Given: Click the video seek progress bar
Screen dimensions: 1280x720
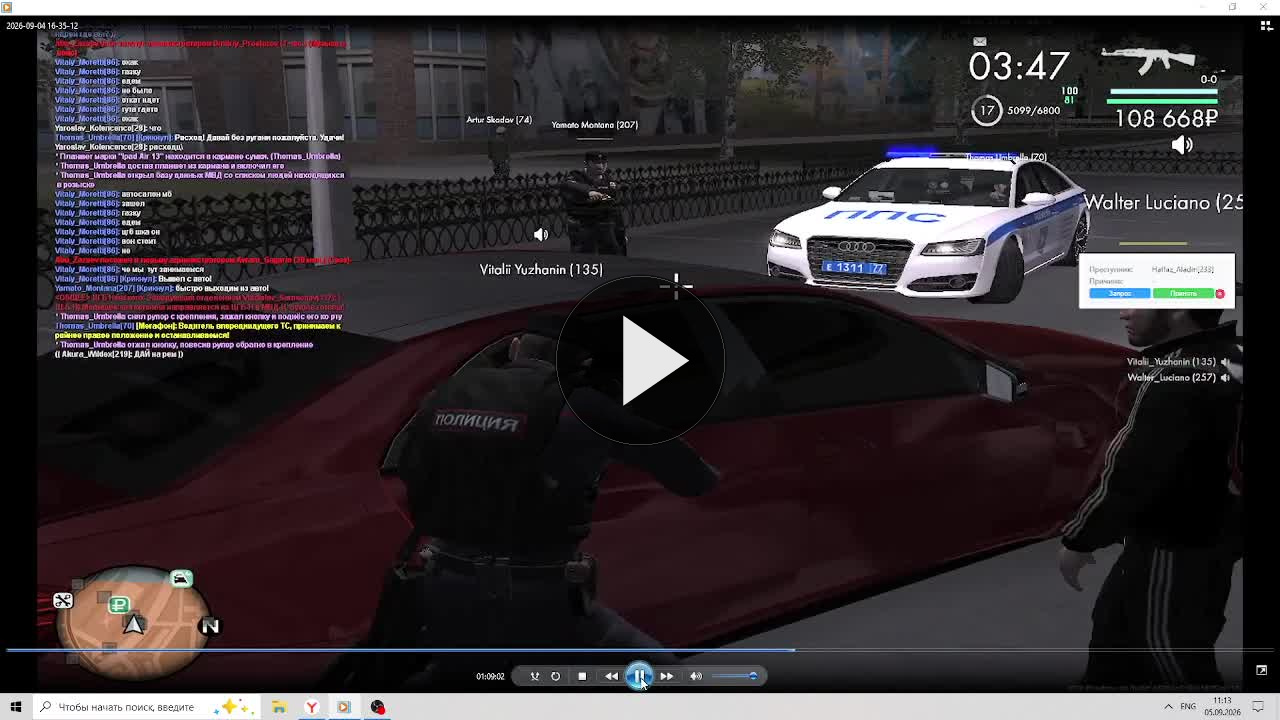Looking at the screenshot, I should pos(640,650).
